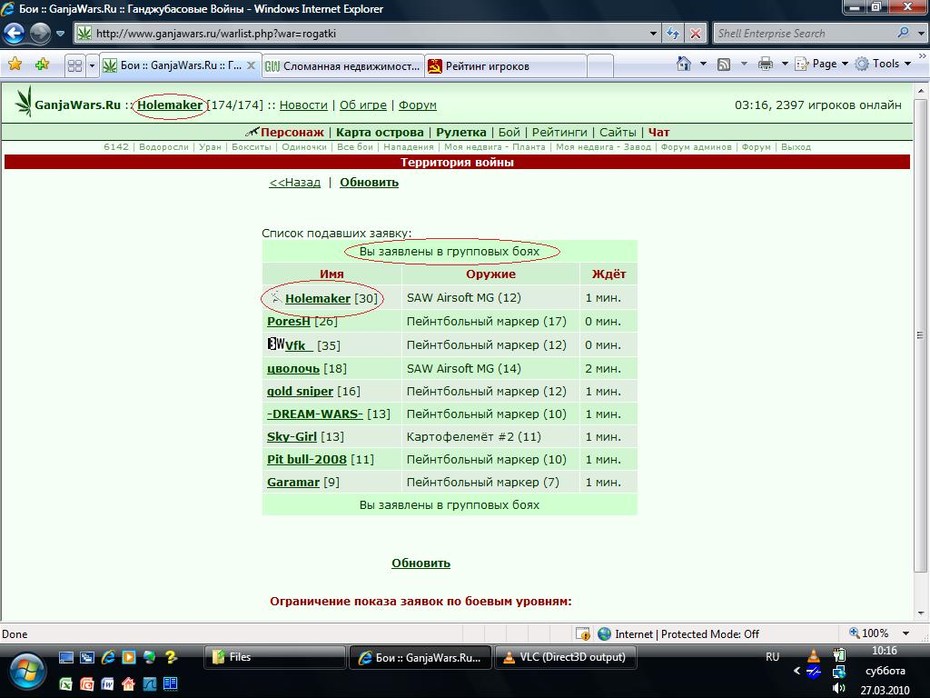Screen dimensions: 930x698
Task: Open the Рейтинги menu item
Action: point(559,132)
